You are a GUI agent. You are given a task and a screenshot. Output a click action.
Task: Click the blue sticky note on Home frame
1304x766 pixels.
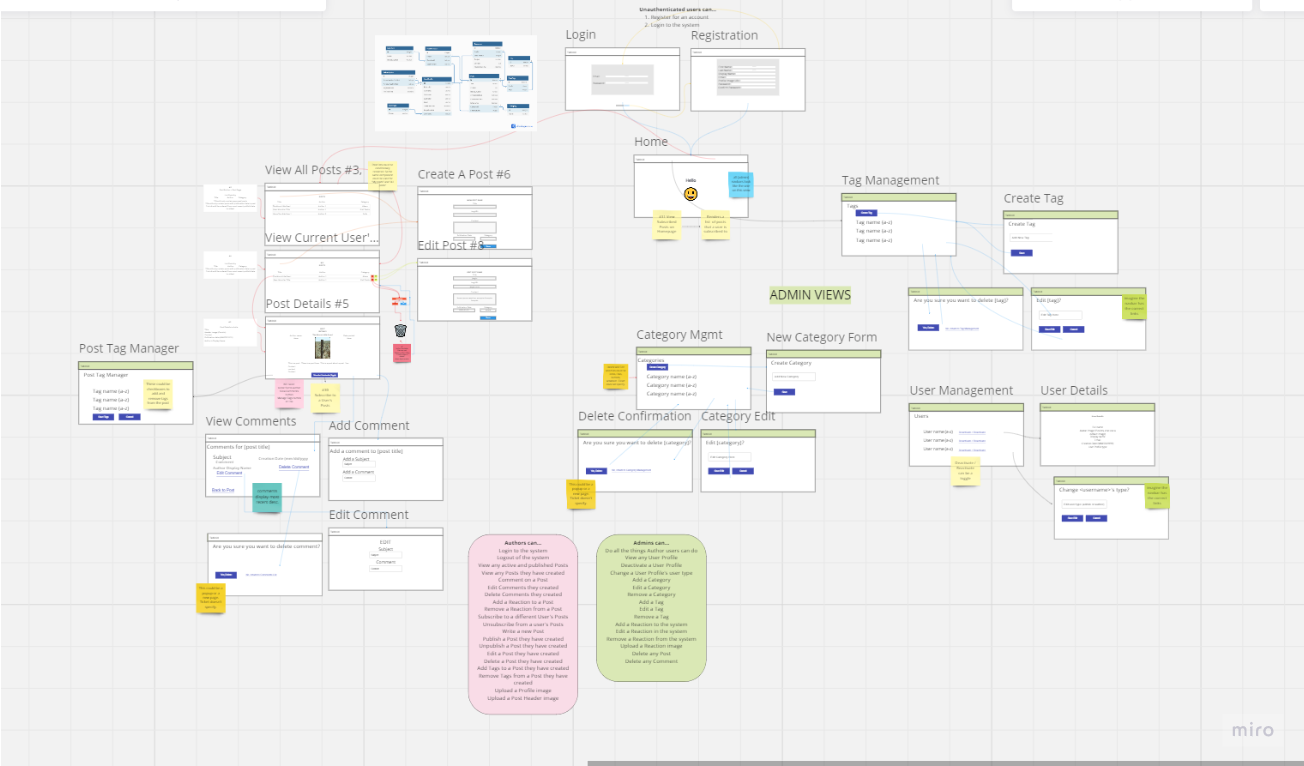coord(740,184)
